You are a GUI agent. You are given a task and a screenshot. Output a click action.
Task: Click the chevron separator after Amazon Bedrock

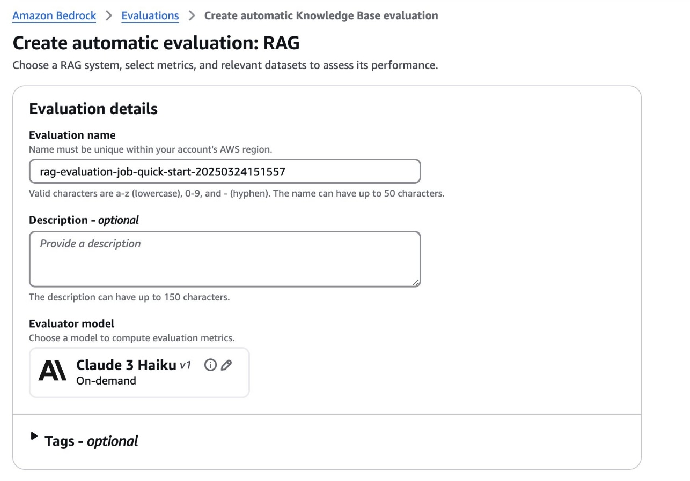coord(110,16)
